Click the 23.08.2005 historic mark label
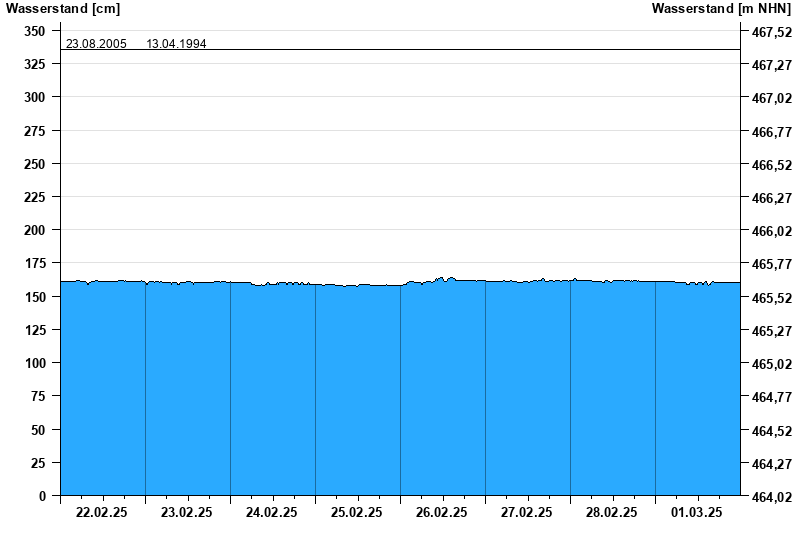 pos(96,44)
